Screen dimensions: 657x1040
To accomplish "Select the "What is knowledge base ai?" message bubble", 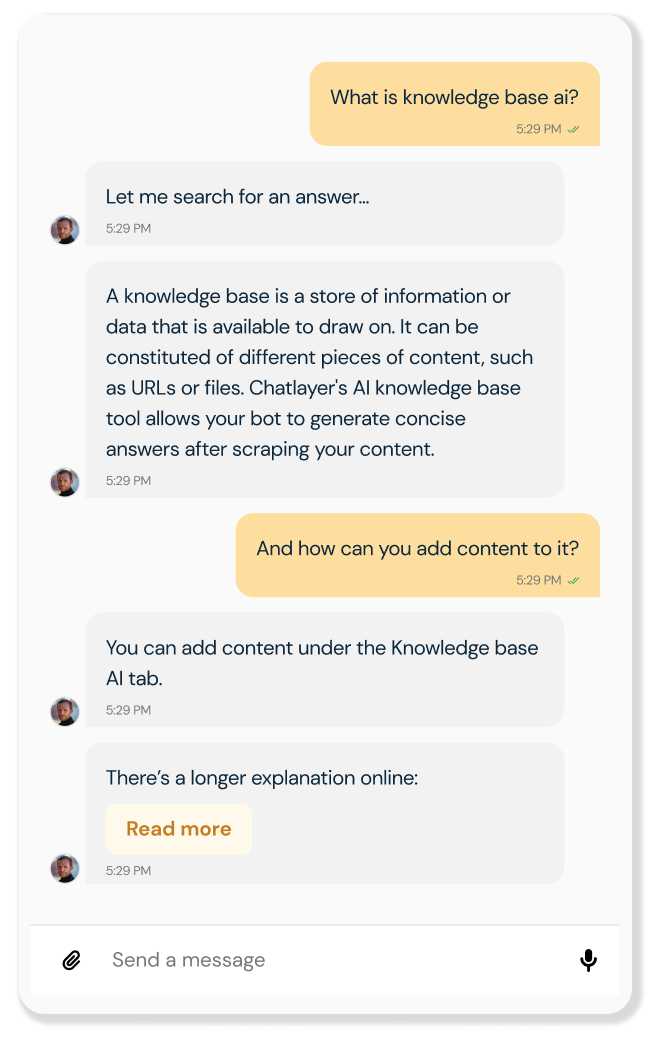I will click(454, 98).
